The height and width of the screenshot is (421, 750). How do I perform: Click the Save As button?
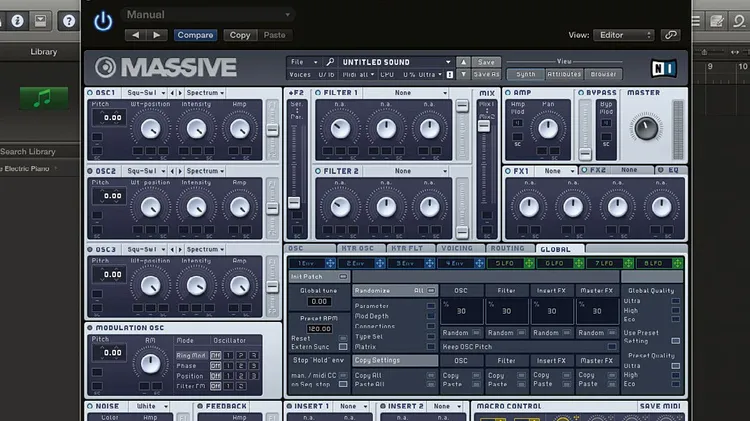486,75
